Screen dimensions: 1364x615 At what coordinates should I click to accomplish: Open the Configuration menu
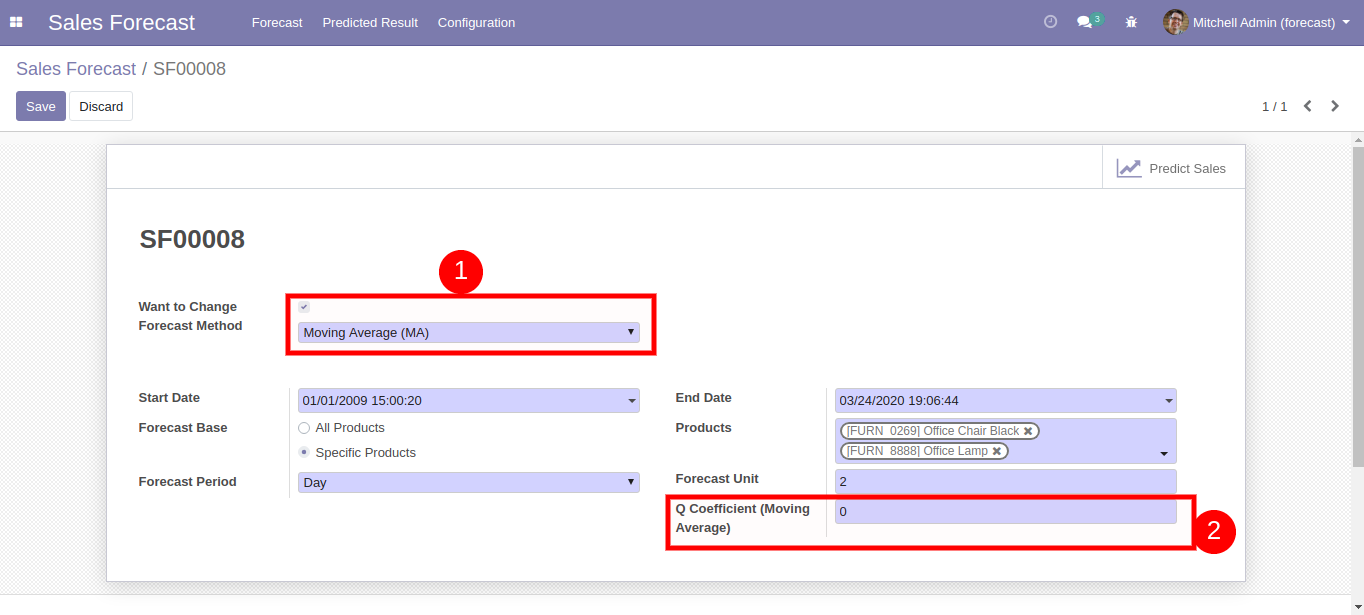pos(476,22)
